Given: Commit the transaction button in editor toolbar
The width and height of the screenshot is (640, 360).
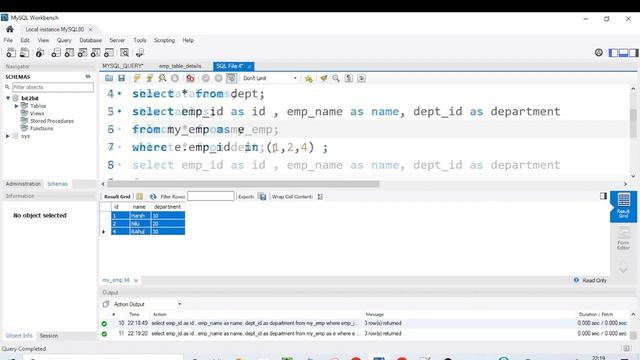Looking at the screenshot, I should coord(206,78).
